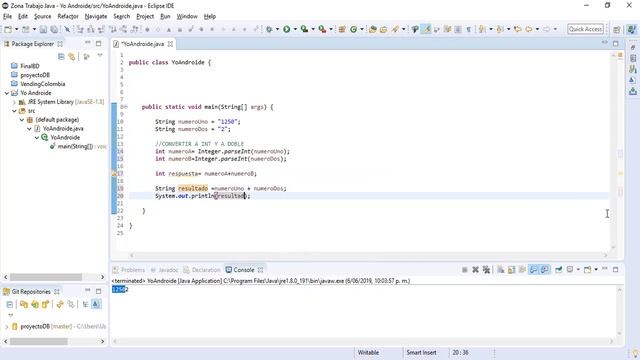Click the New Java Package icon
This screenshot has height=360, width=640.
coord(342,29)
